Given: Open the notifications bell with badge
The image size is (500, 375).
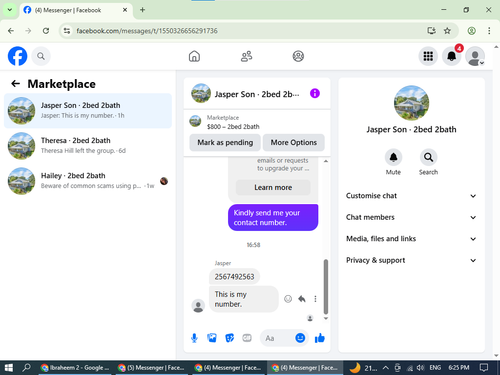Looking at the screenshot, I should [452, 56].
